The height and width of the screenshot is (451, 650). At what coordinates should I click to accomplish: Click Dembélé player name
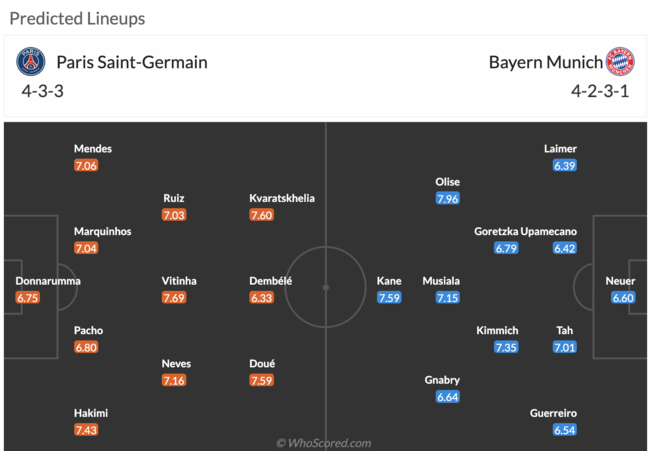[x=271, y=281]
